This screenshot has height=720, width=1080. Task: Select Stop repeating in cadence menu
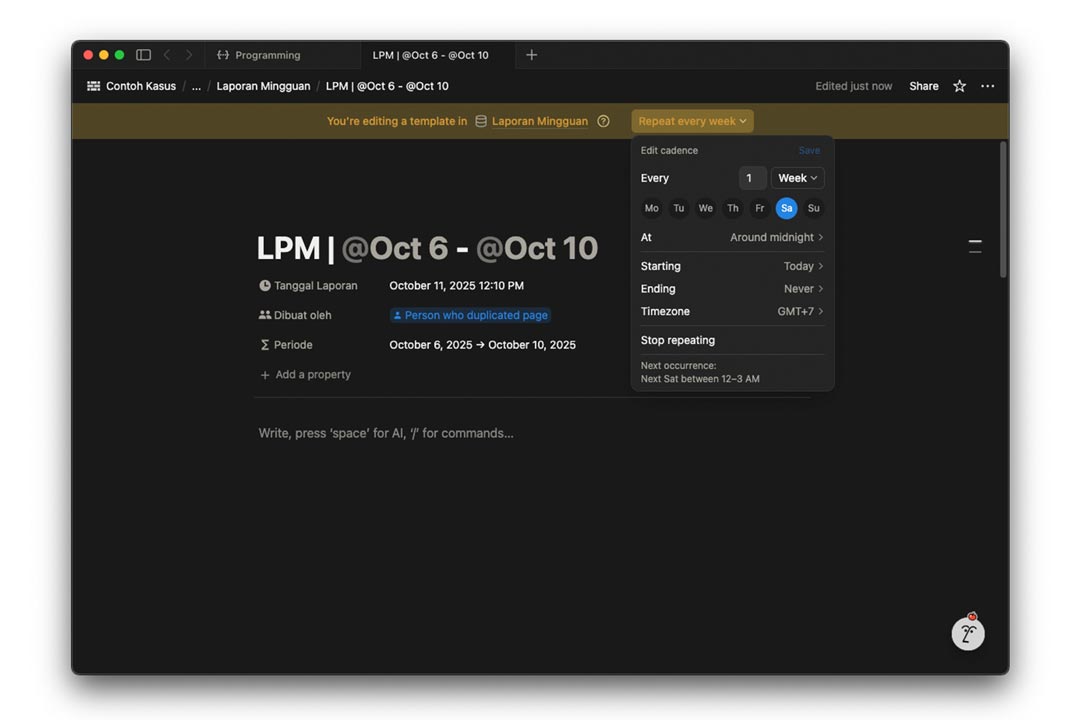click(678, 340)
